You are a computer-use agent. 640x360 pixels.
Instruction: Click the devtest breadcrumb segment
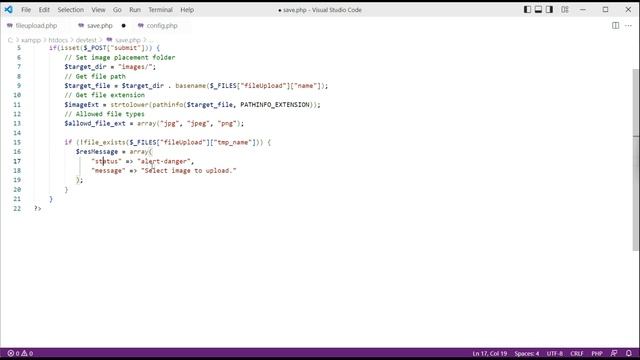coord(86,40)
